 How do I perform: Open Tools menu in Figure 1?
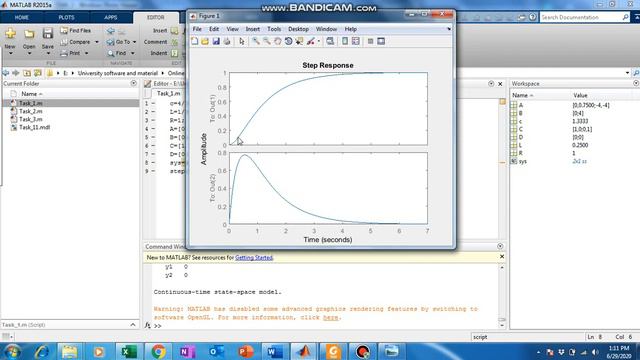tap(274, 29)
